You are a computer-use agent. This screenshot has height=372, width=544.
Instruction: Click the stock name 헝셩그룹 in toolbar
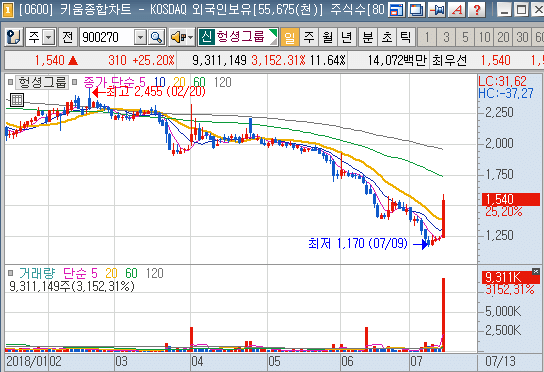[x=241, y=36]
